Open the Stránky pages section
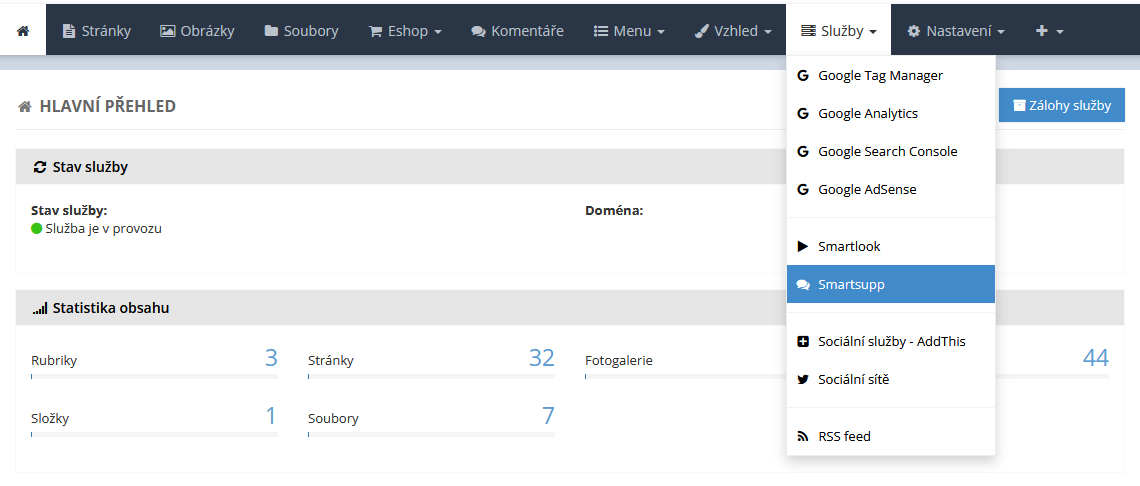1140x486 pixels. [x=96, y=31]
